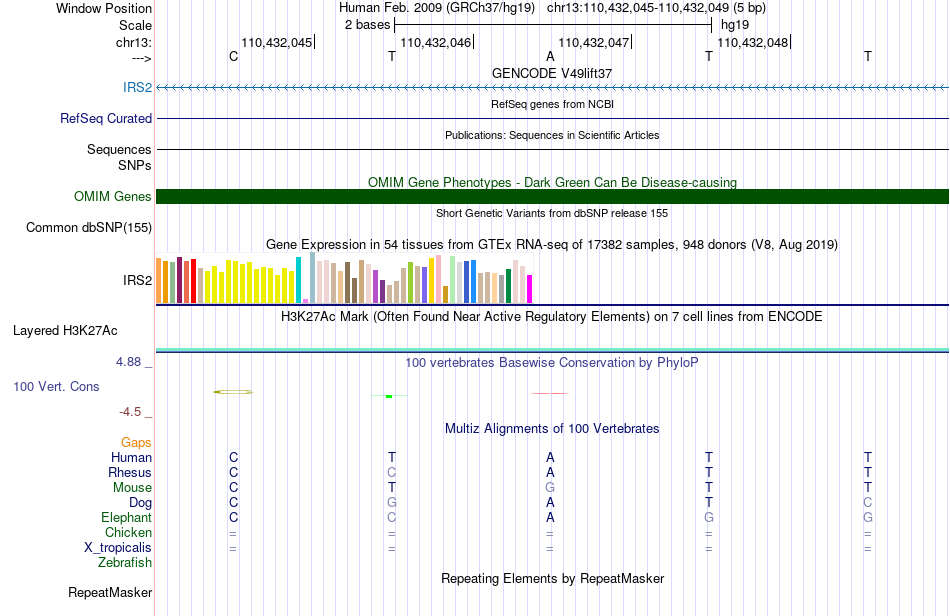
Task: Click the 'Multiz Alignments of 100 Vertebrates' title
Action: pos(552,429)
